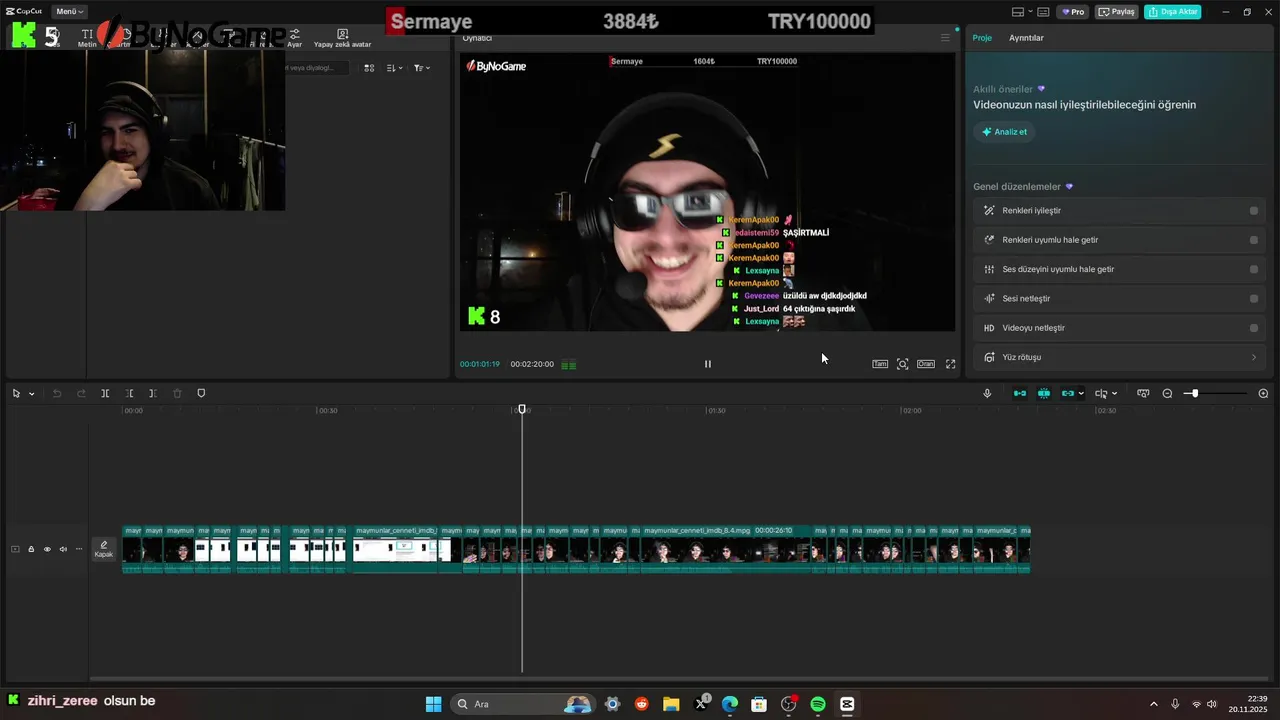1280x720 pixels.
Task: Start voice recording with microphone icon
Action: pyautogui.click(x=987, y=393)
